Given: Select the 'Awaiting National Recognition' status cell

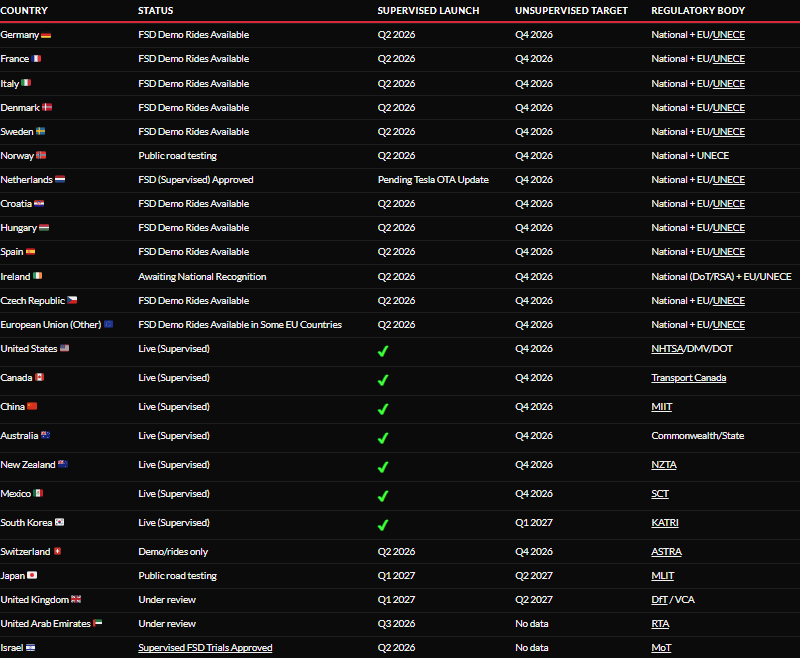Looking at the screenshot, I should point(202,276).
